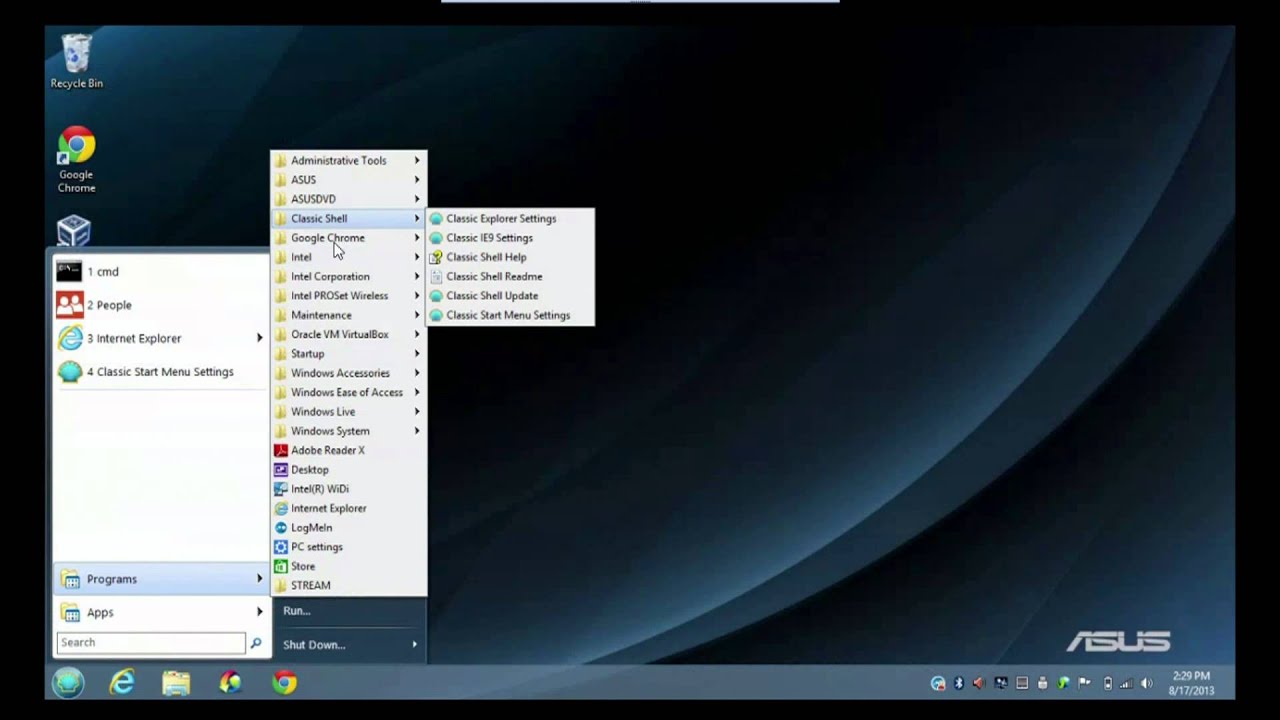
Task: Open the Google Chrome folder in Programs
Action: click(x=349, y=238)
